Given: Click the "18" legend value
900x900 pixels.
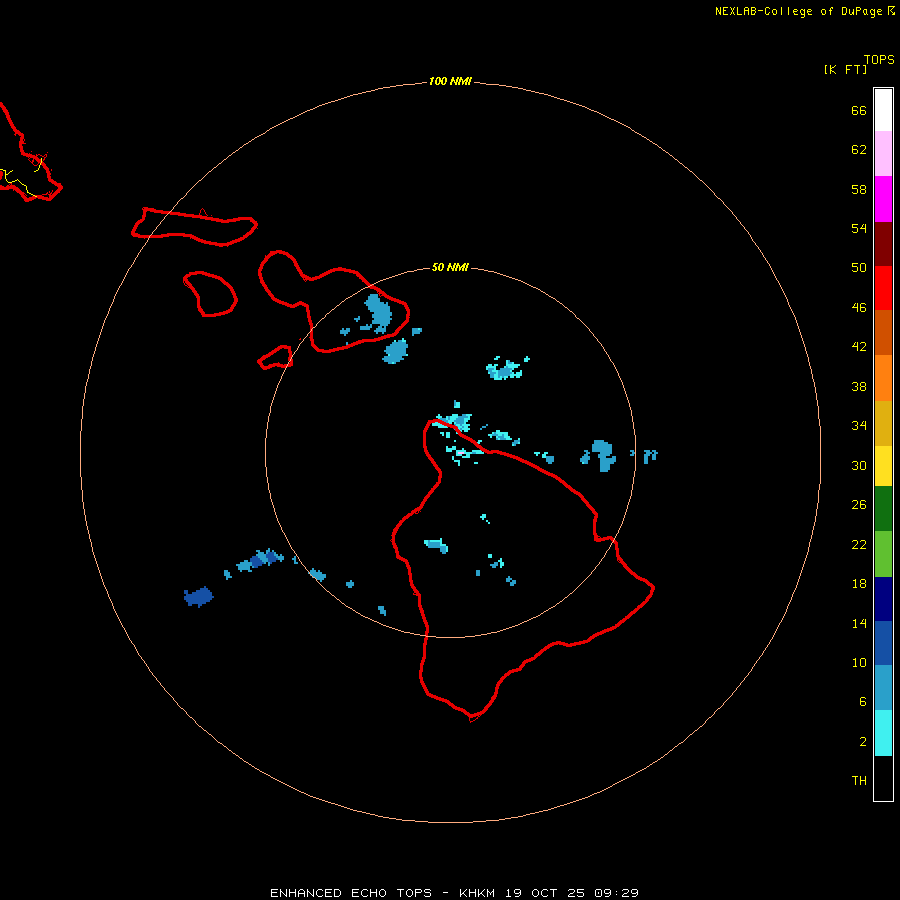Looking at the screenshot, I should point(859,584).
